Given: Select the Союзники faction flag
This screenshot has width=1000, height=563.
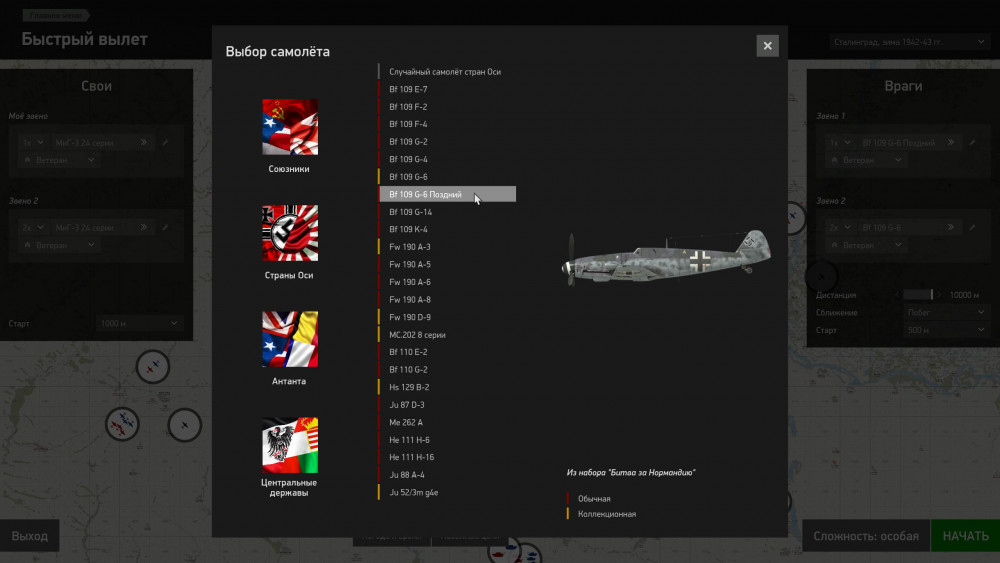Looking at the screenshot, I should click(x=290, y=127).
